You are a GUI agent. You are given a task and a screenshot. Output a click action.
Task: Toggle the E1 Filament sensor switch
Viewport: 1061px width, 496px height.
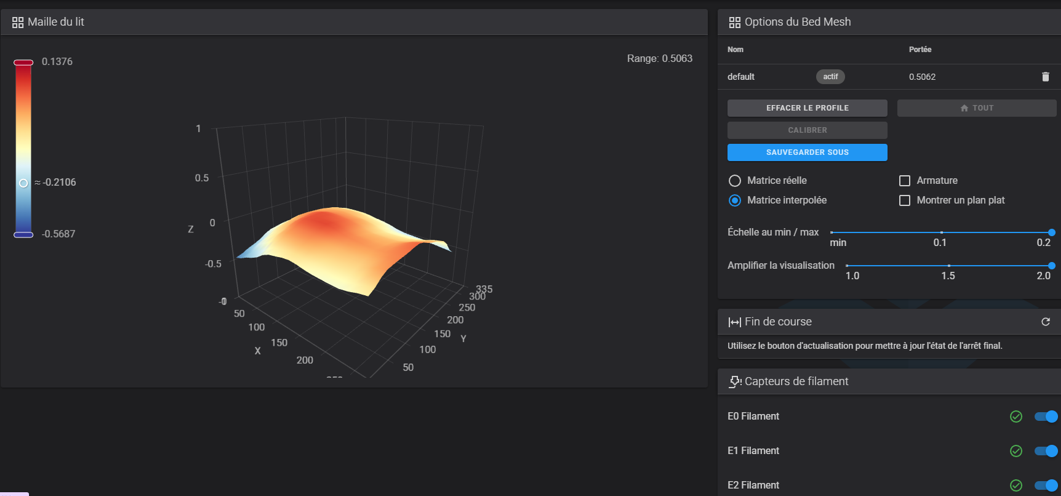pos(1046,451)
